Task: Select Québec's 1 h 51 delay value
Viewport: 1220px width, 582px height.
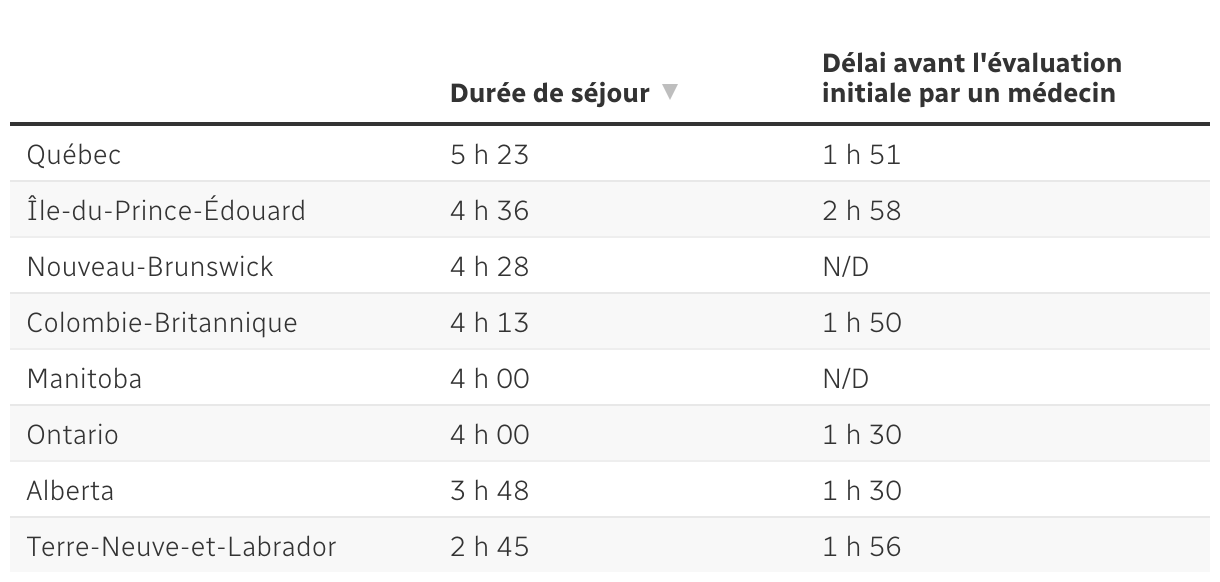Action: coord(862,155)
